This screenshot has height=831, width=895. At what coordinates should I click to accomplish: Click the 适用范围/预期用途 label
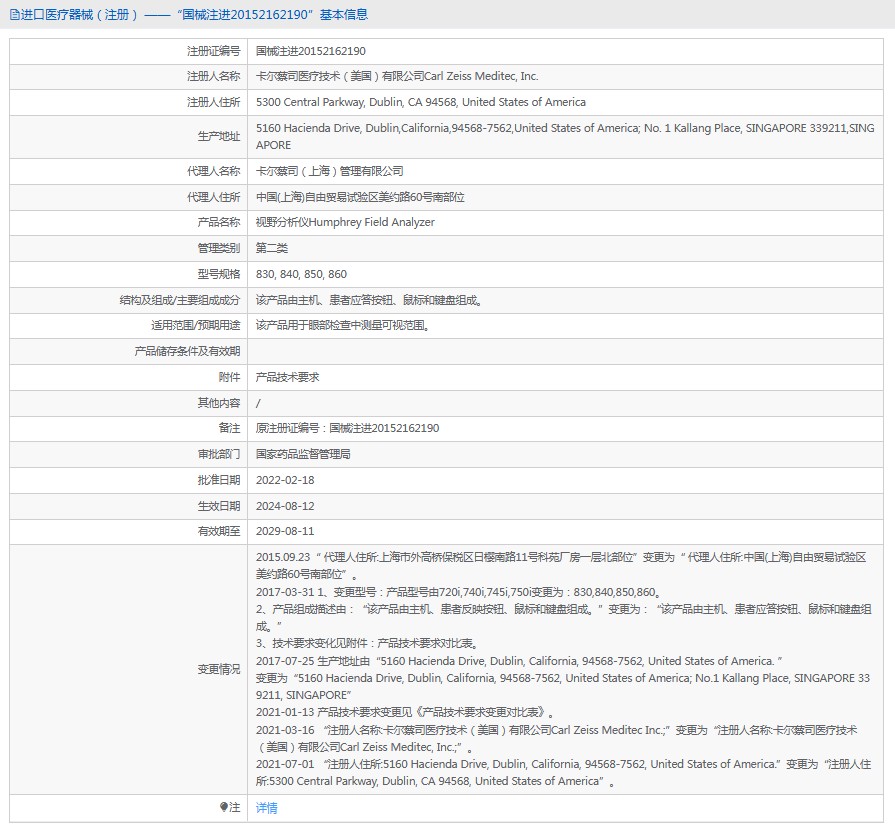point(195,325)
